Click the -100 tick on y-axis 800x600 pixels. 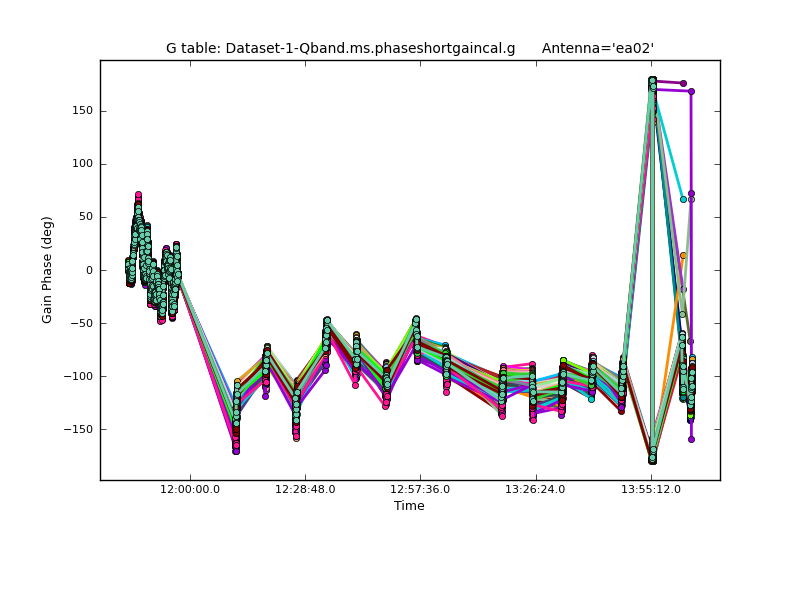click(x=78, y=376)
